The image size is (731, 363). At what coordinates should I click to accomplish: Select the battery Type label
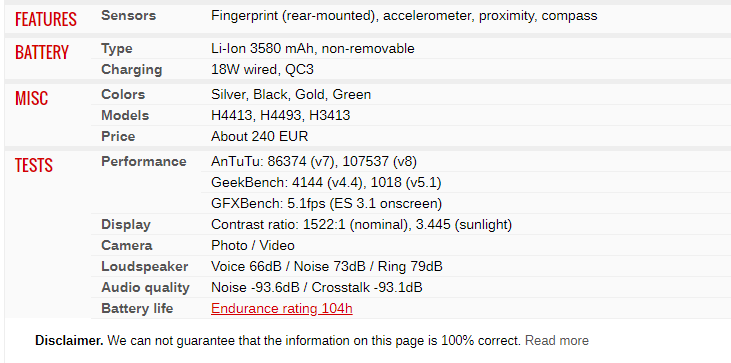pos(117,48)
